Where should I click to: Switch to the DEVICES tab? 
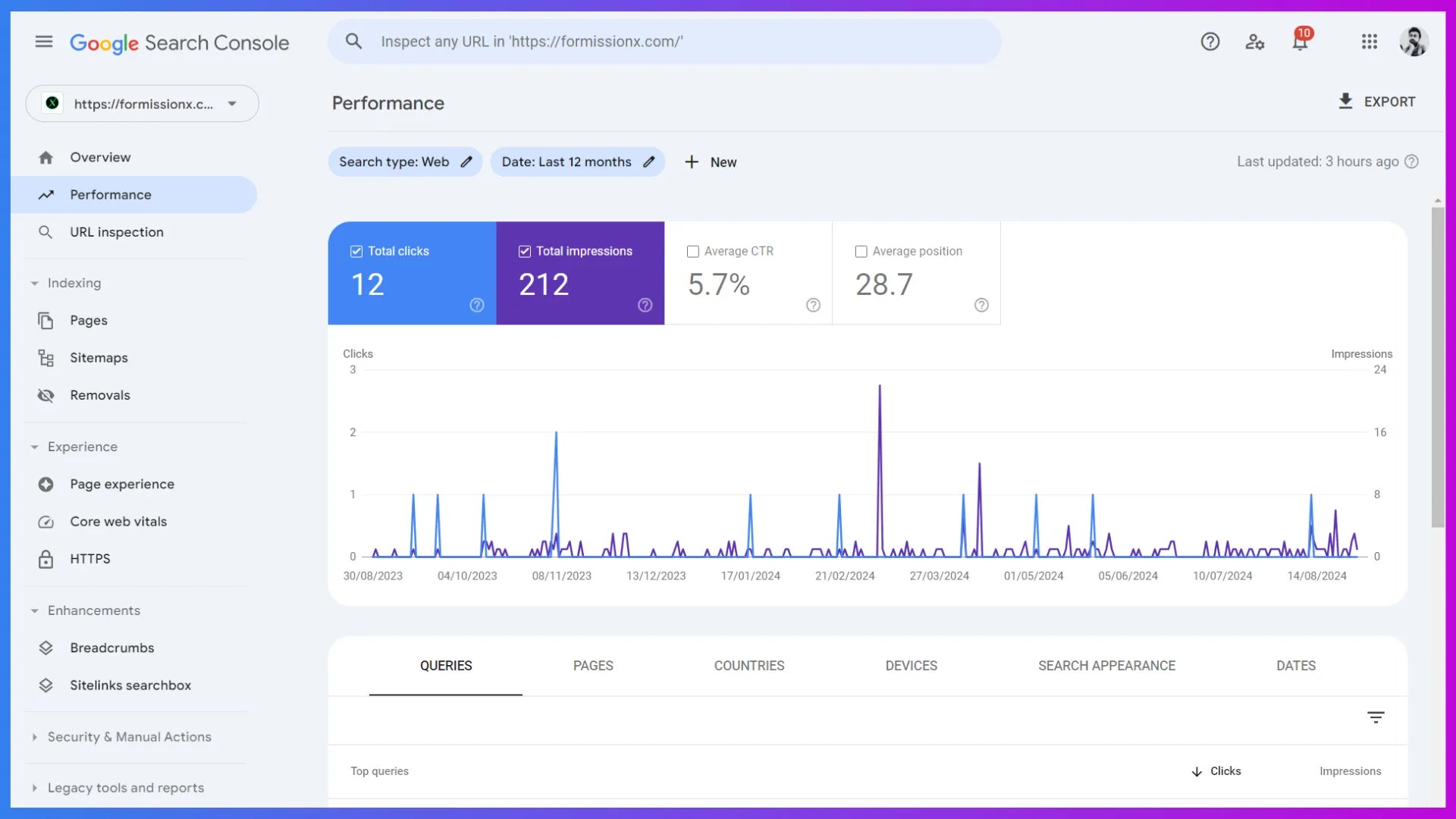(x=912, y=666)
